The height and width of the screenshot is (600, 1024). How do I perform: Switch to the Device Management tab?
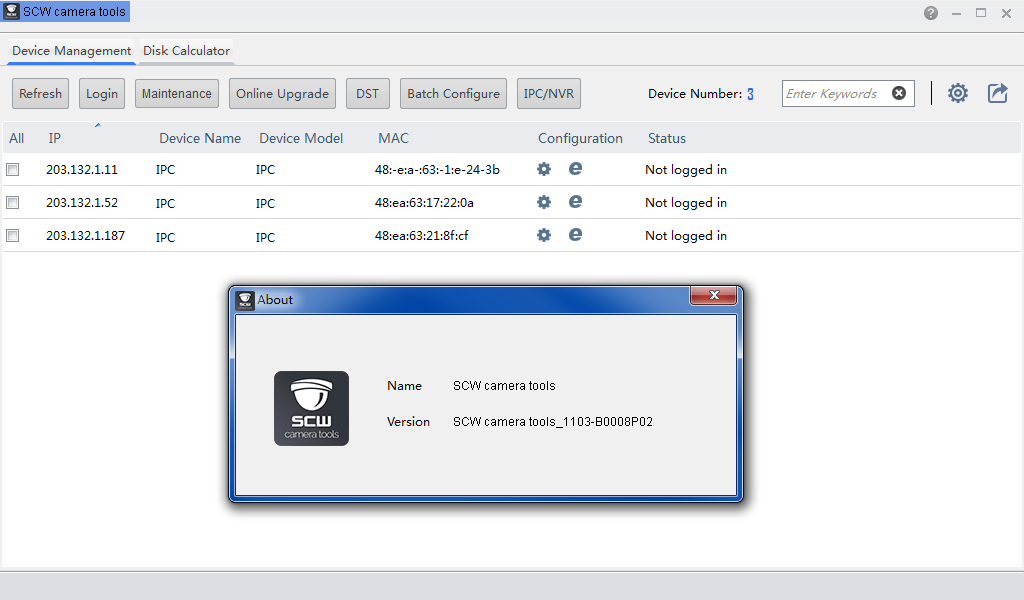point(71,50)
